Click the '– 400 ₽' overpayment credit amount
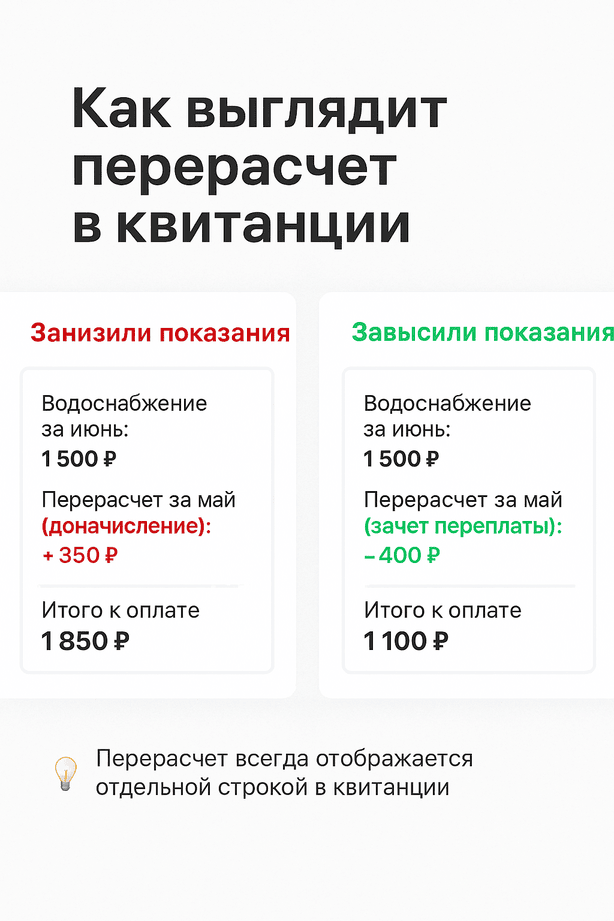This screenshot has height=921, width=614. (x=402, y=555)
